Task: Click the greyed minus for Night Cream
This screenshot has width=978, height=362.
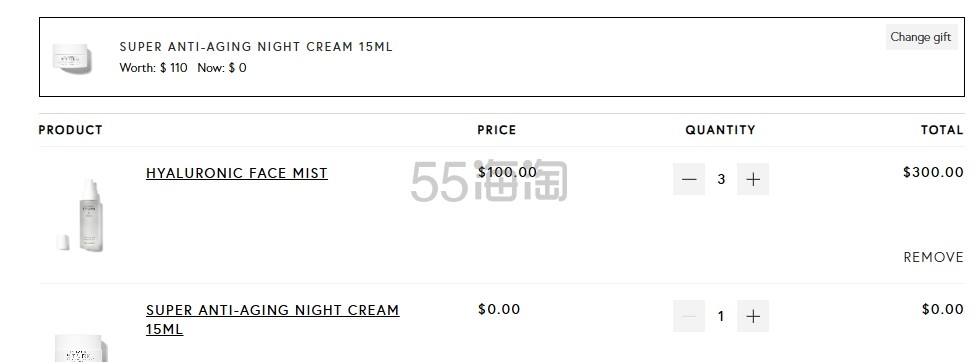Action: point(689,316)
